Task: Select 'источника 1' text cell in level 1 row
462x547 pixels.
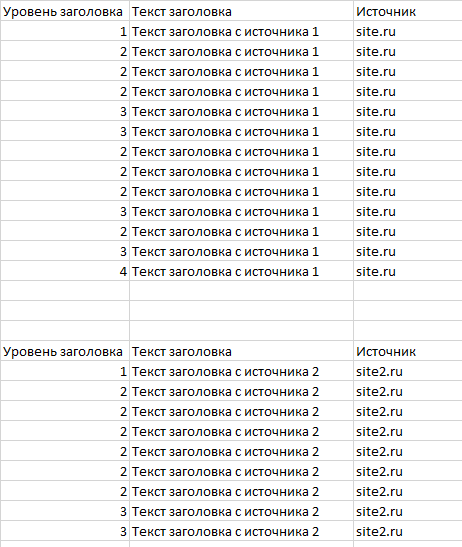Action: coord(241,31)
